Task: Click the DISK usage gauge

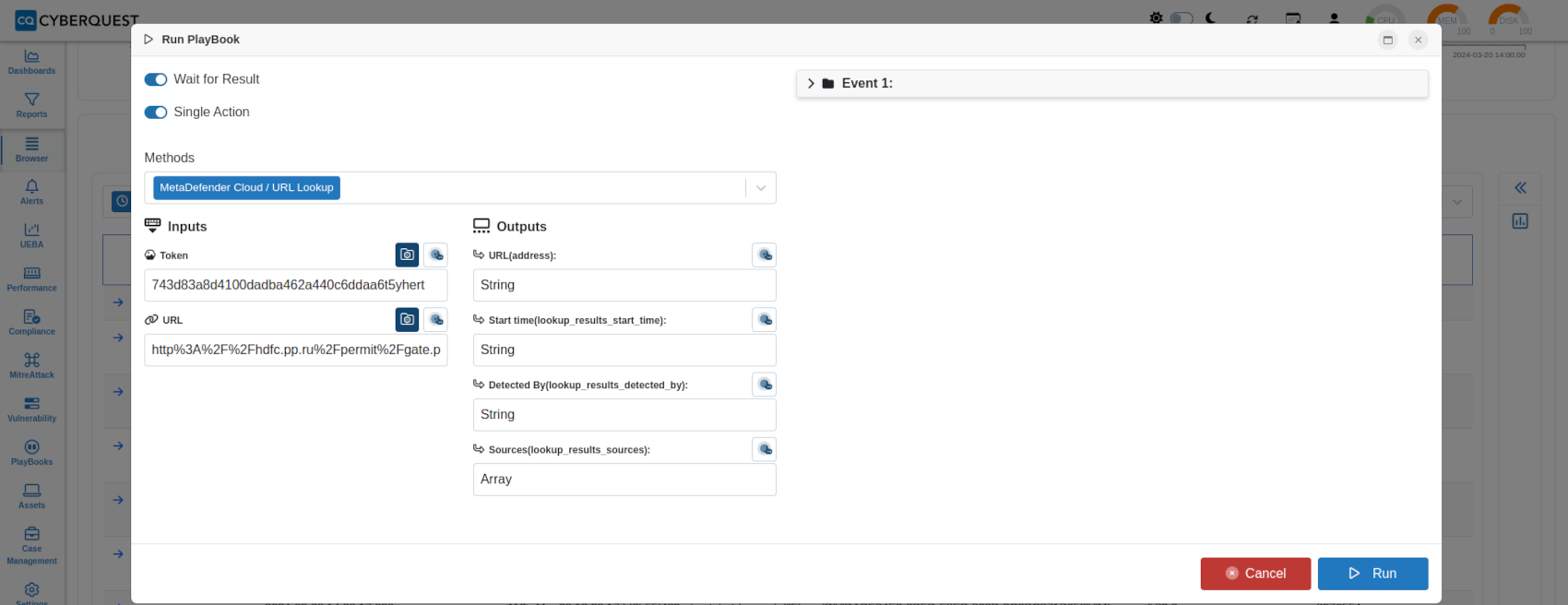Action: tap(1508, 19)
